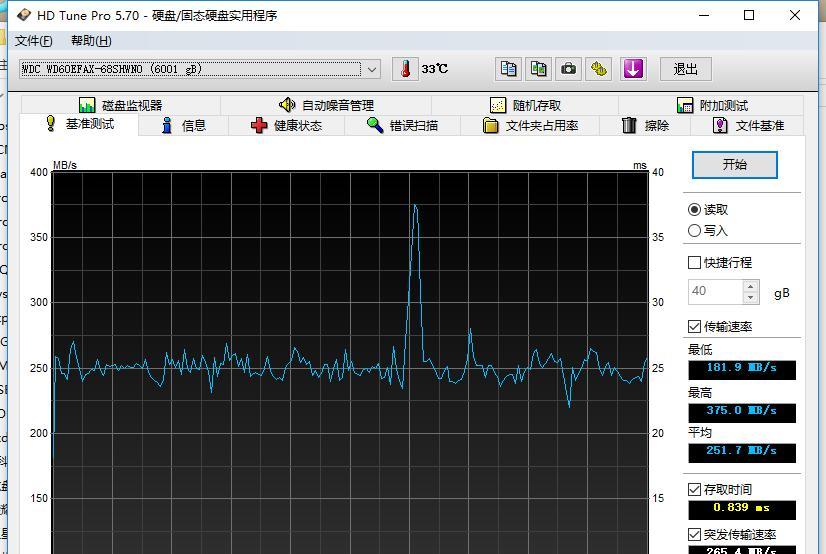This screenshot has width=826, height=554.
Task: Open the 帮助(H) menu
Action: [91, 41]
